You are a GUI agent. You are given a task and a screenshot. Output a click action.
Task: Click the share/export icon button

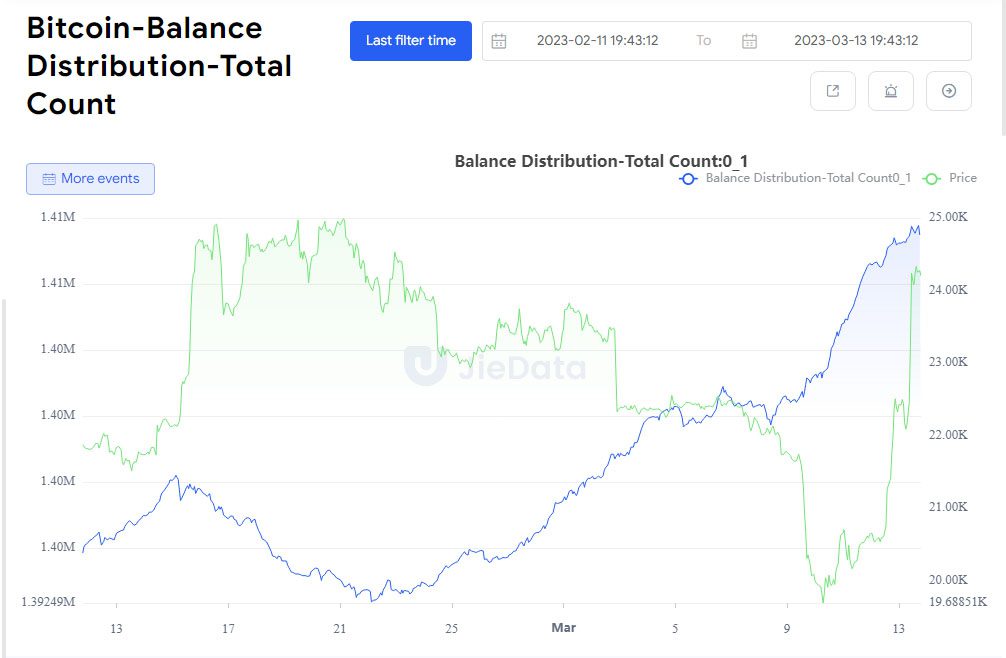(833, 91)
